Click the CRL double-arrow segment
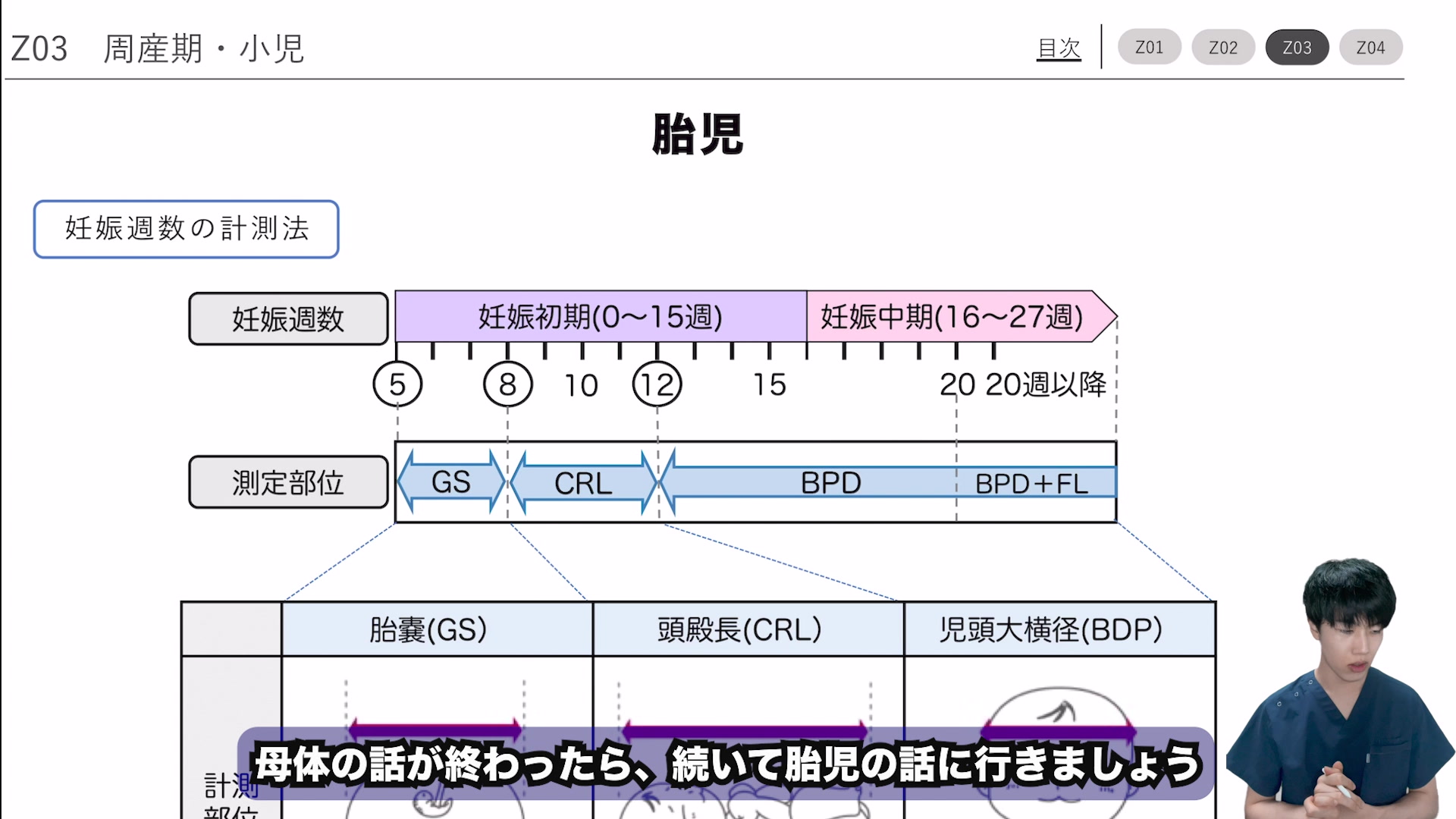Screen dimensions: 1456x819 (582, 482)
